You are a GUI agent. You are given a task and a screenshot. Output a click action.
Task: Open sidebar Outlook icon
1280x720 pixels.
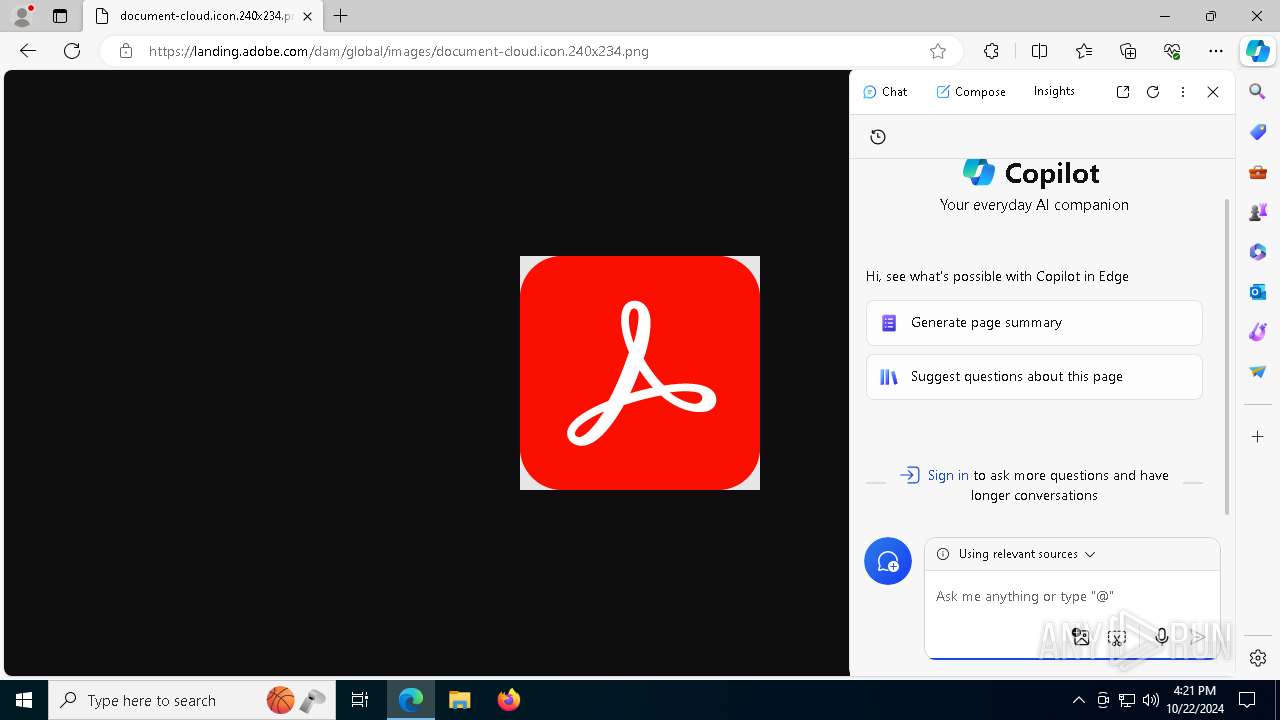1258,292
